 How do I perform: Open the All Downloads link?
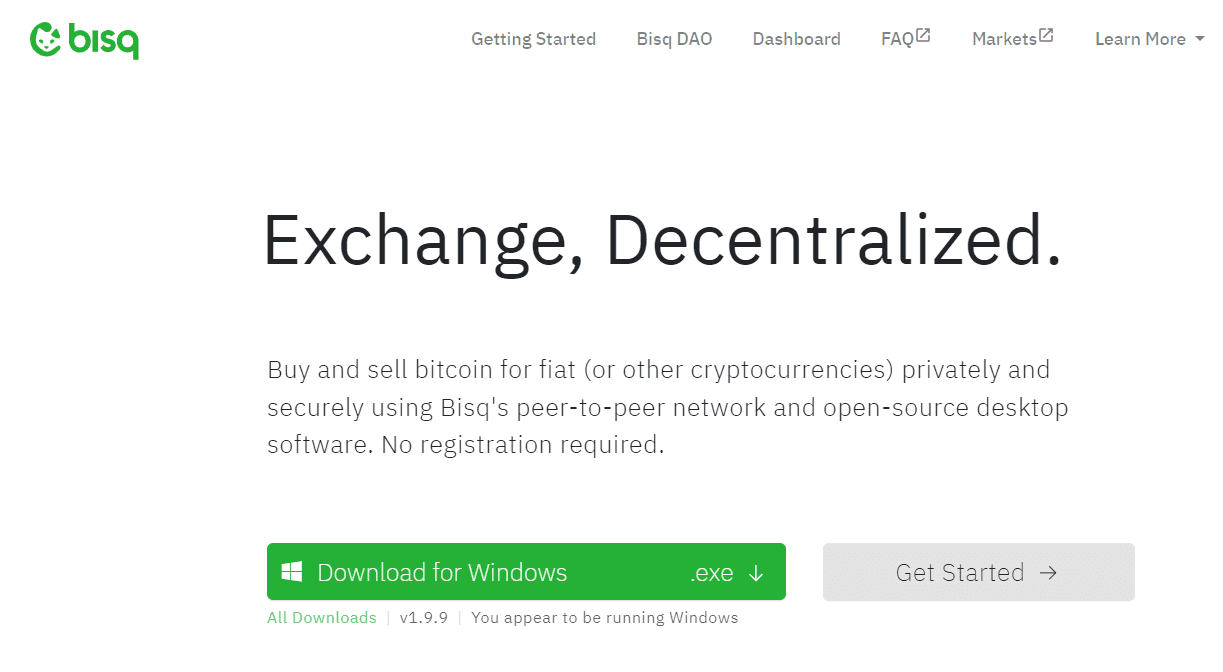(x=321, y=618)
